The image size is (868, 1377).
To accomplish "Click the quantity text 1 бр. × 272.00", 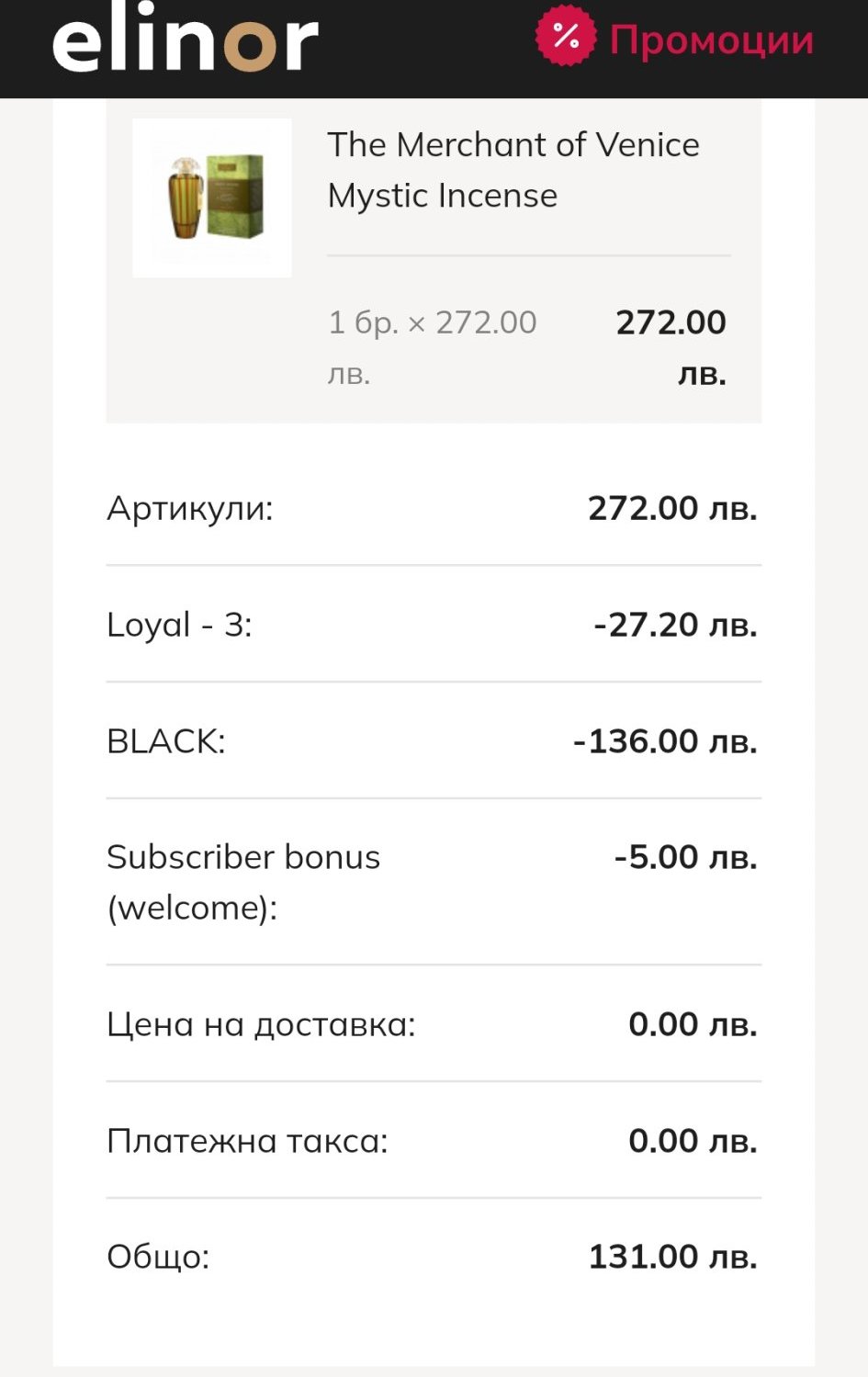I will (x=433, y=323).
